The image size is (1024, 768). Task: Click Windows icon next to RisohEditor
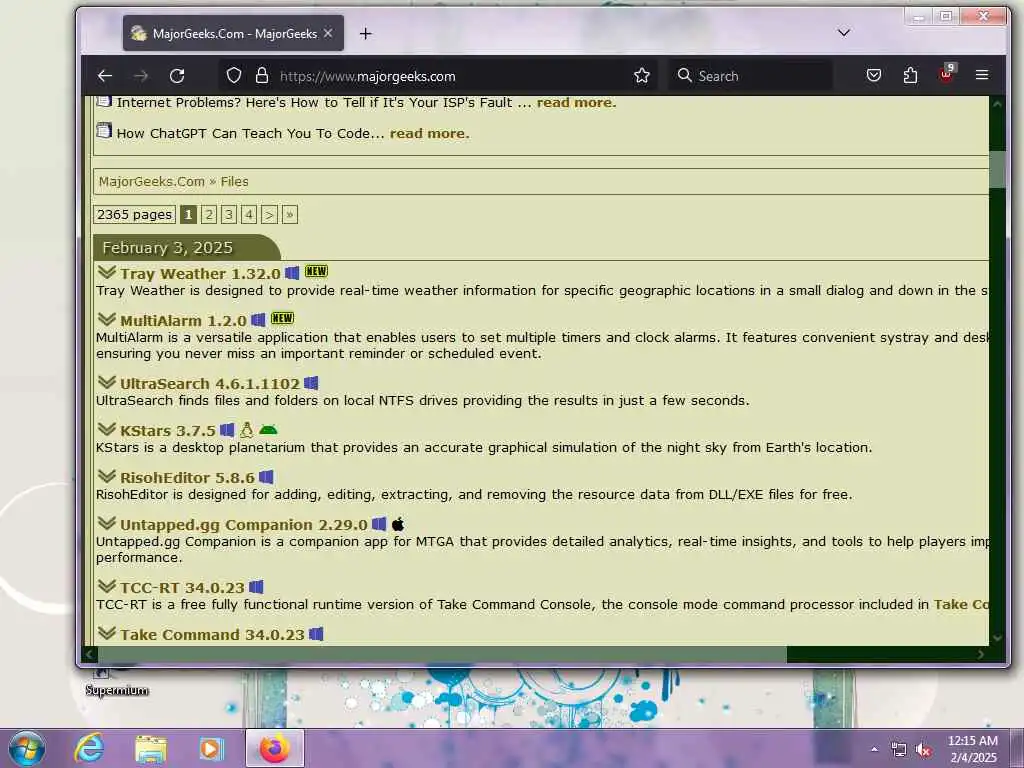coord(266,477)
